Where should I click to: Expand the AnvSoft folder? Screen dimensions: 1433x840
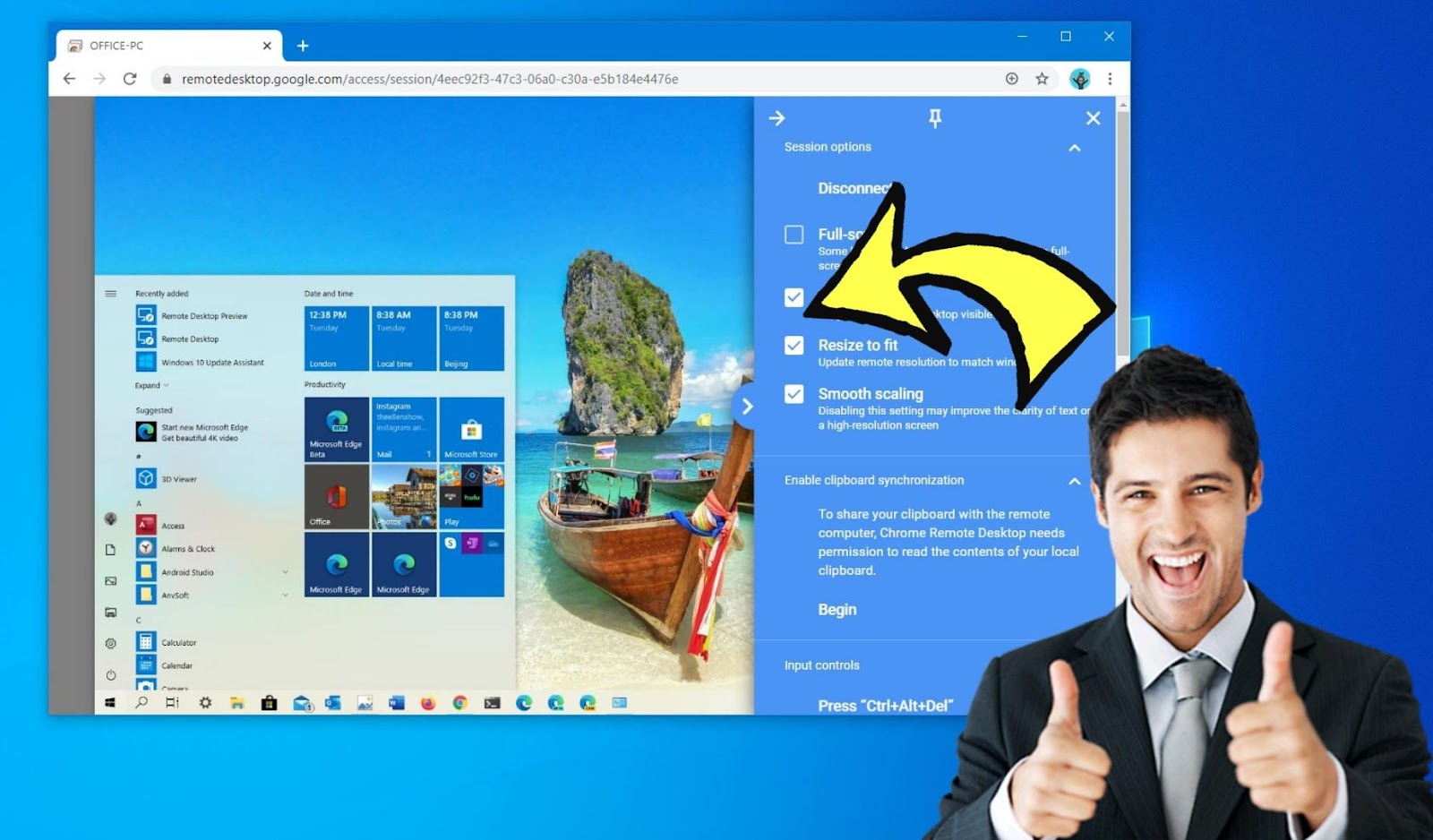[x=286, y=596]
